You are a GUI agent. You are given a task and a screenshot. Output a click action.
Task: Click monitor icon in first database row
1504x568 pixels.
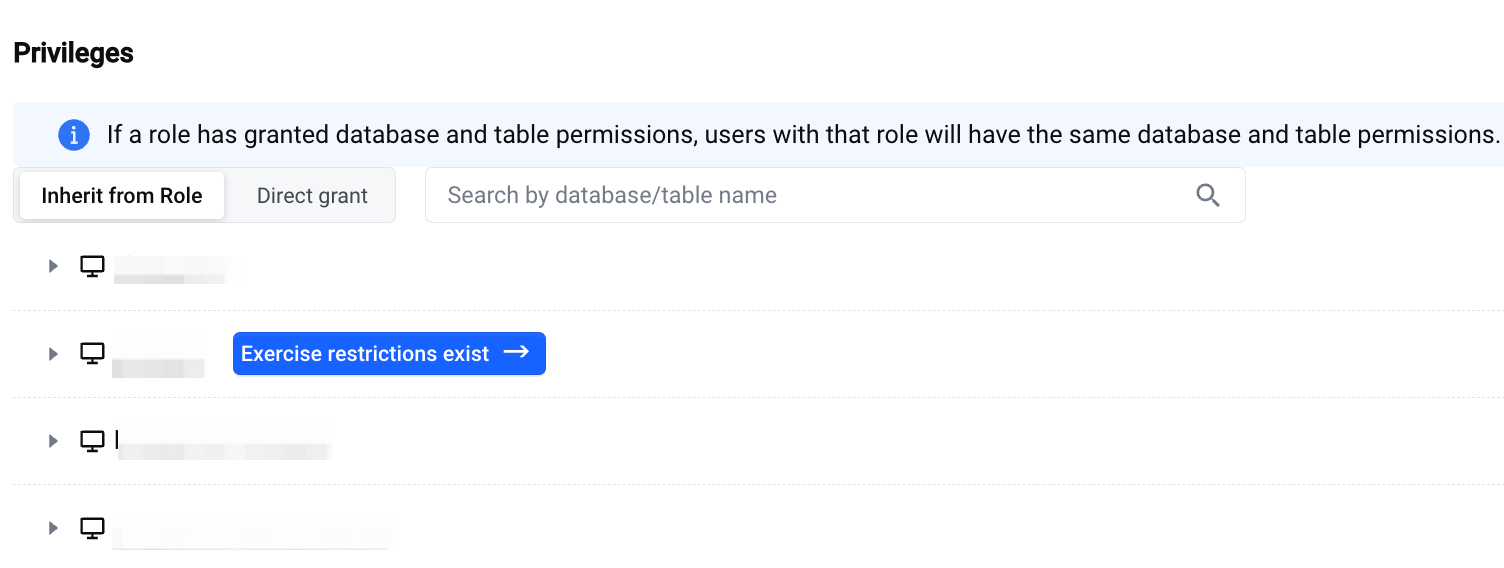click(92, 266)
